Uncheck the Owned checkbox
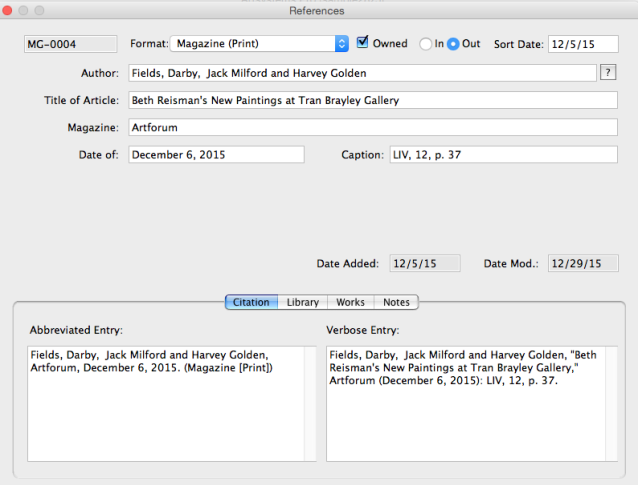 362,43
